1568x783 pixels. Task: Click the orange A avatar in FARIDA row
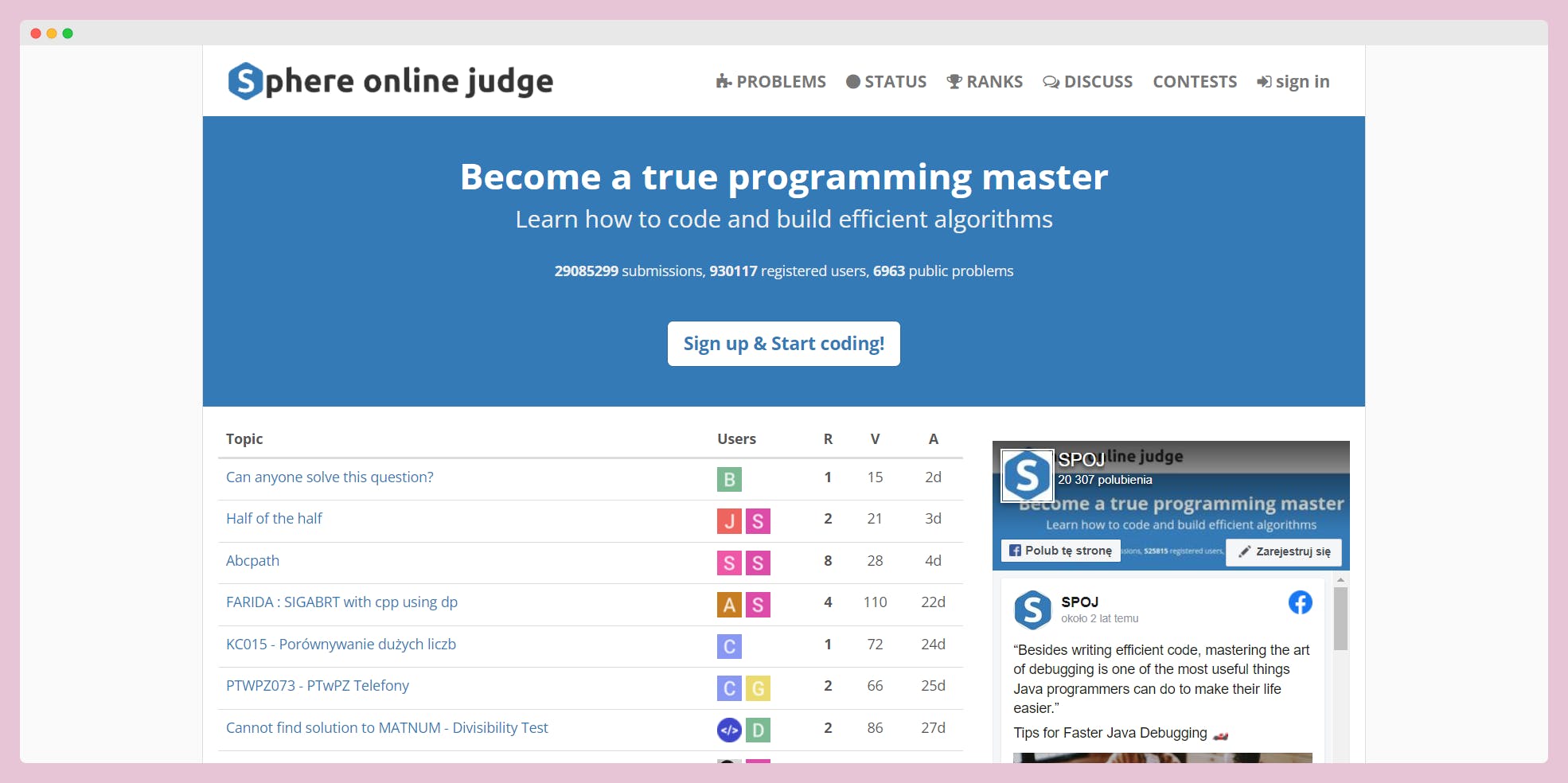[729, 605]
